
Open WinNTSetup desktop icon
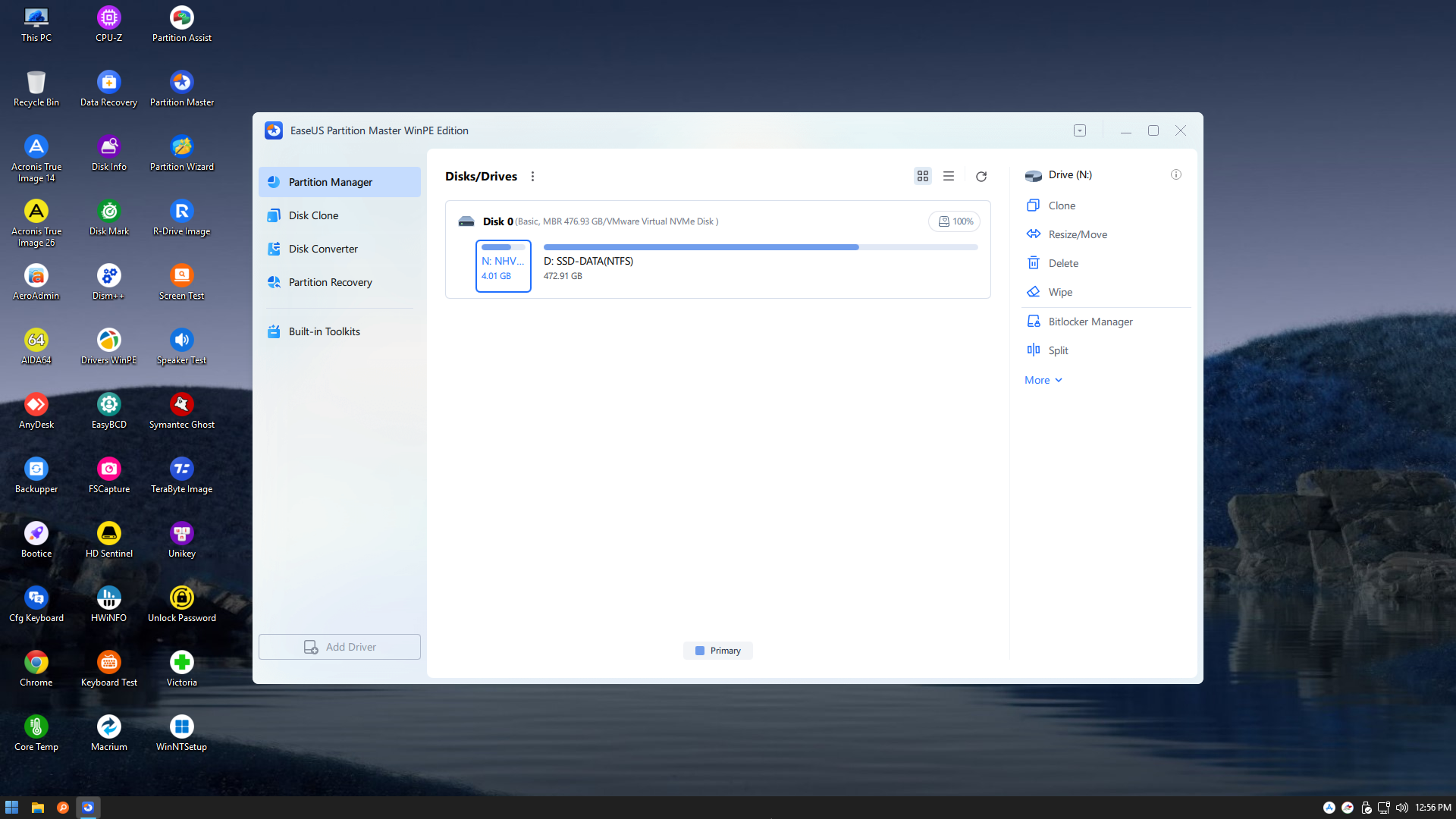click(181, 733)
